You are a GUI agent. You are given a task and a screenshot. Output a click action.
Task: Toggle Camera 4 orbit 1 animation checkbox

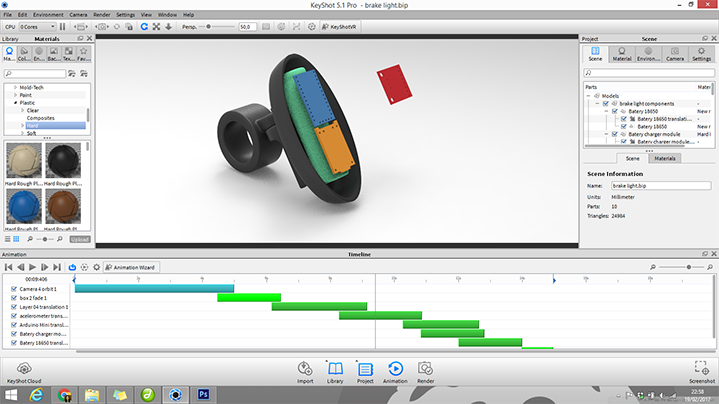pyautogui.click(x=14, y=289)
